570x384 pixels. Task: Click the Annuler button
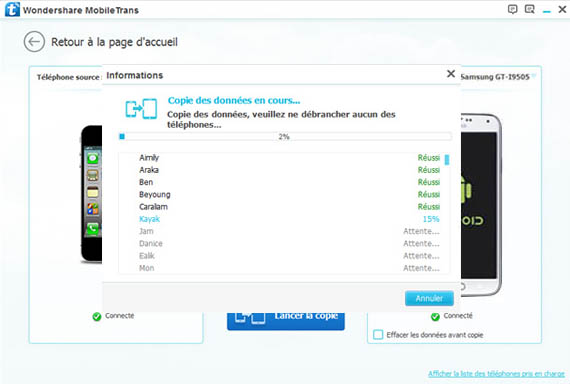(429, 298)
